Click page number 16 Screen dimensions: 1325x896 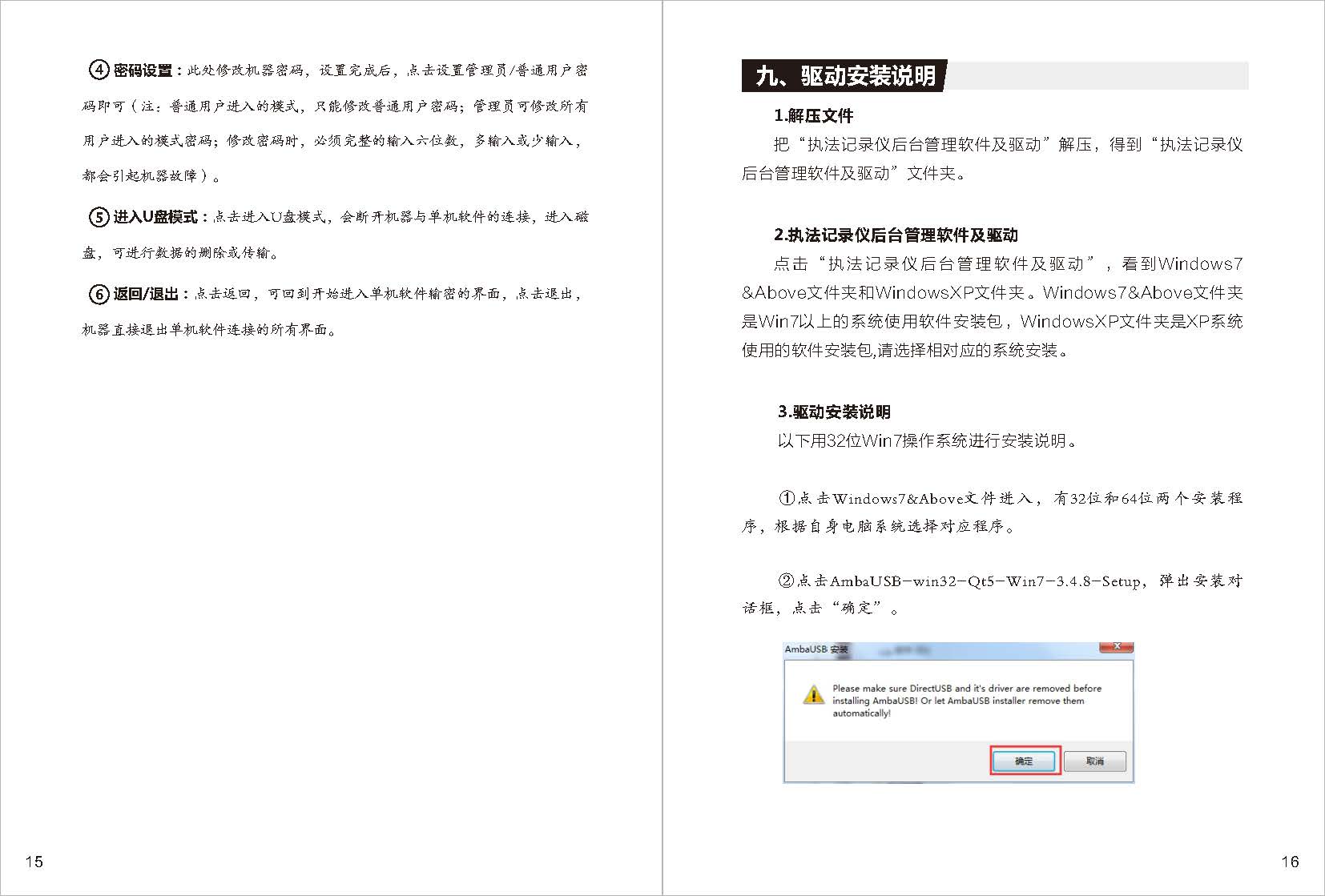click(x=1290, y=862)
